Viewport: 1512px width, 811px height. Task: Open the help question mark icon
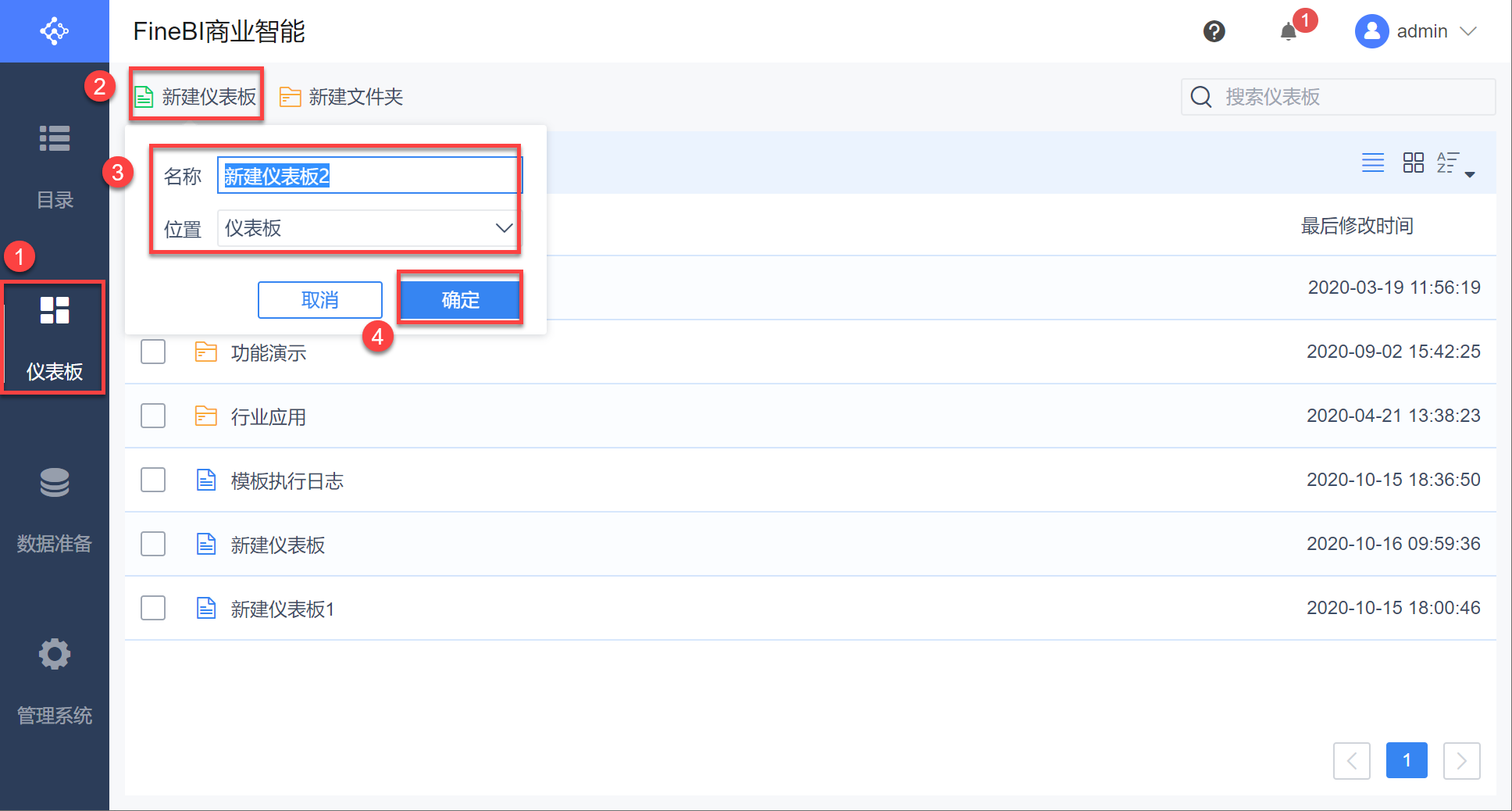click(1214, 31)
